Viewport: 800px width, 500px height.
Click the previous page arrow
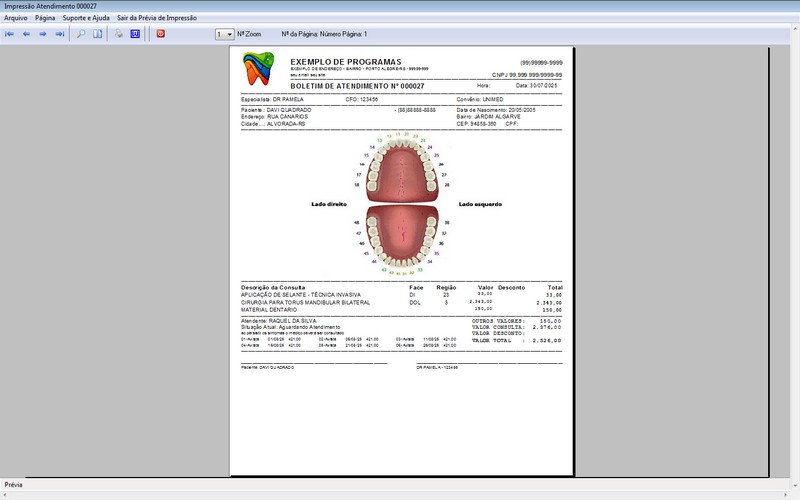pos(26,34)
